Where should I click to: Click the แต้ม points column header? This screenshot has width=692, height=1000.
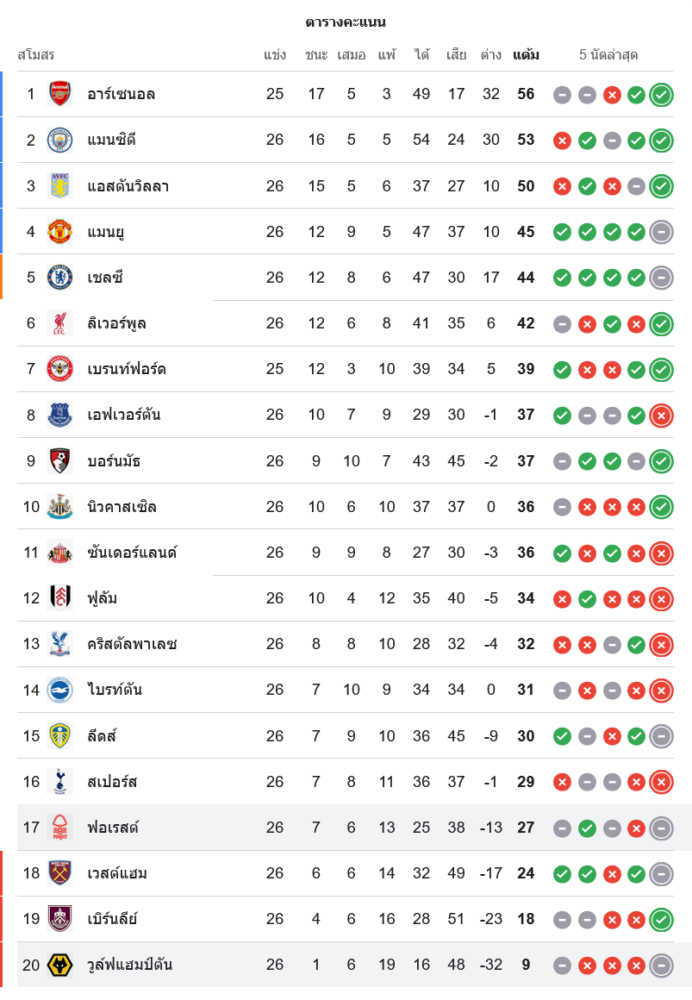(x=526, y=55)
